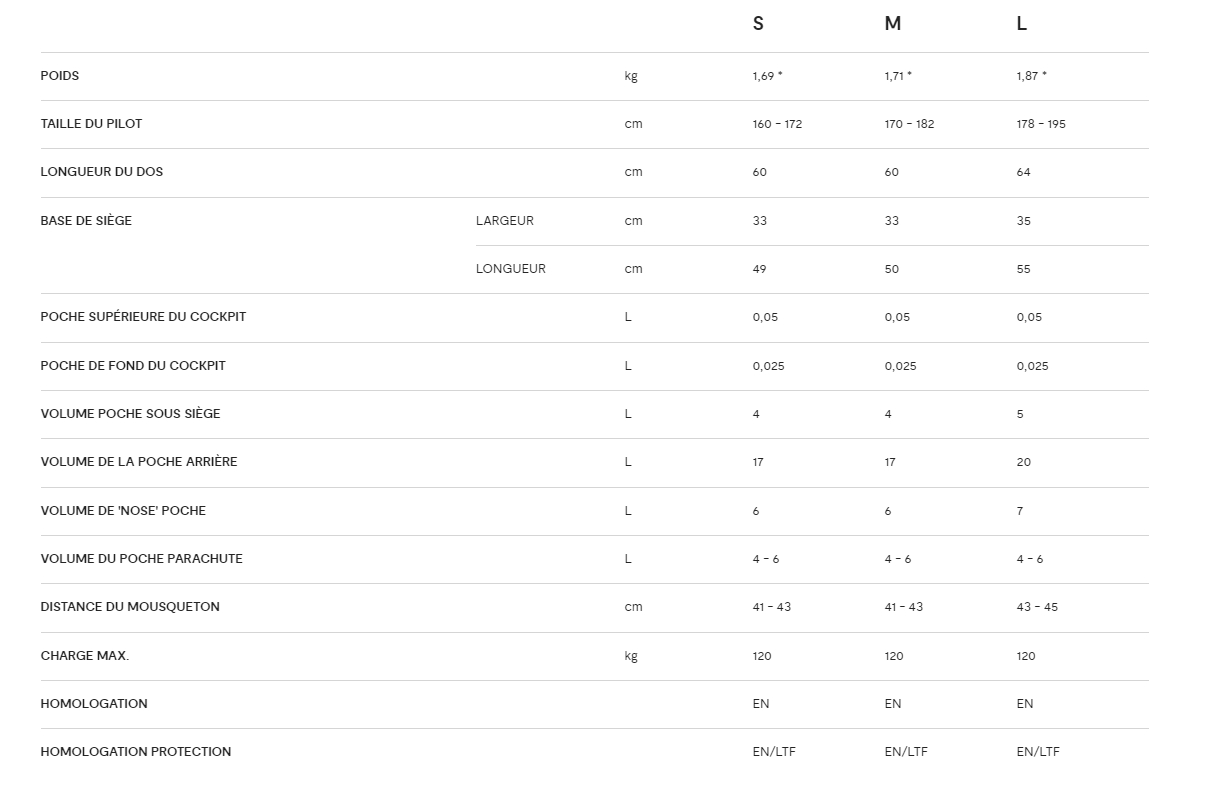The image size is (1207, 785).
Task: Select DISTANCE DU MOUSQUETON label
Action: tap(130, 607)
